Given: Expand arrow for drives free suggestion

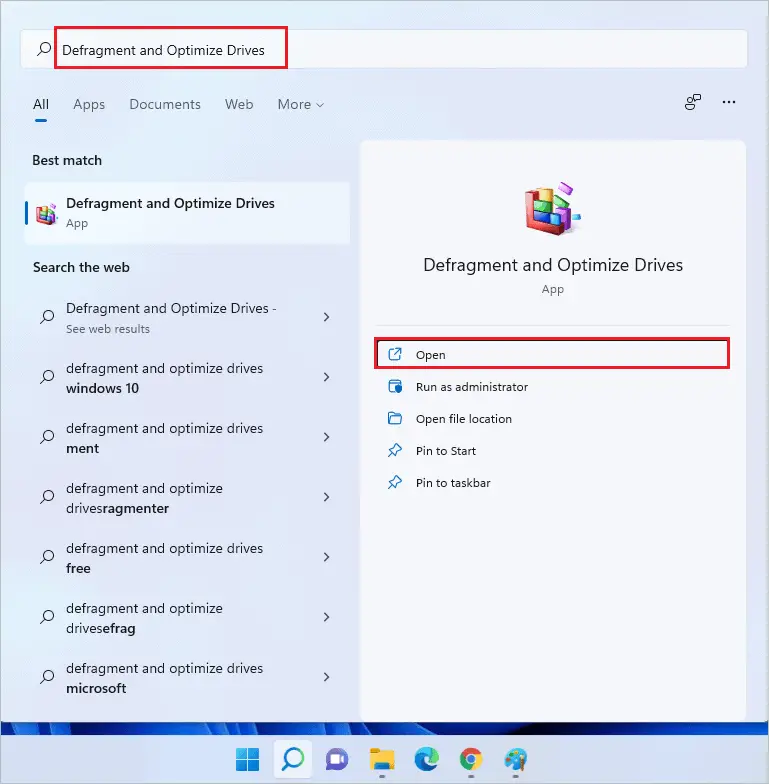Looking at the screenshot, I should pyautogui.click(x=326, y=557).
